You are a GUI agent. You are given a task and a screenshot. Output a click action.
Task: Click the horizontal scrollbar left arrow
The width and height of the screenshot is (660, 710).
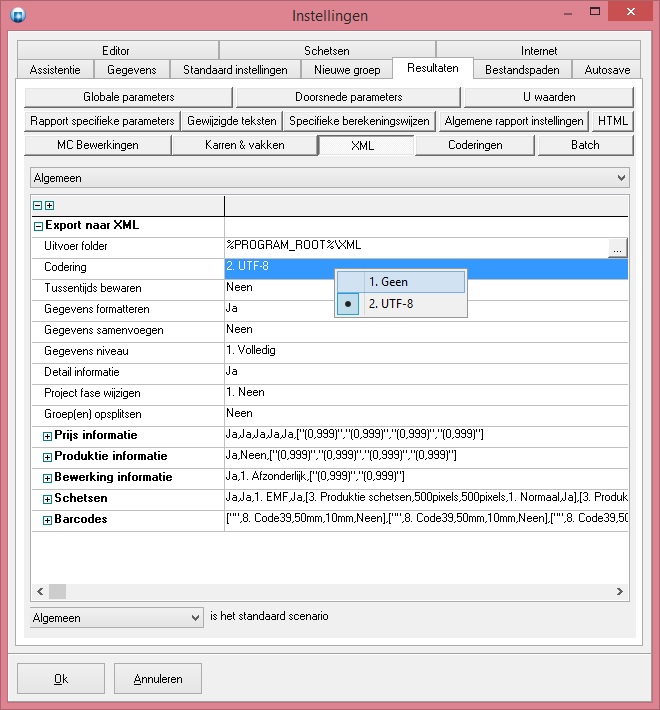[x=40, y=591]
